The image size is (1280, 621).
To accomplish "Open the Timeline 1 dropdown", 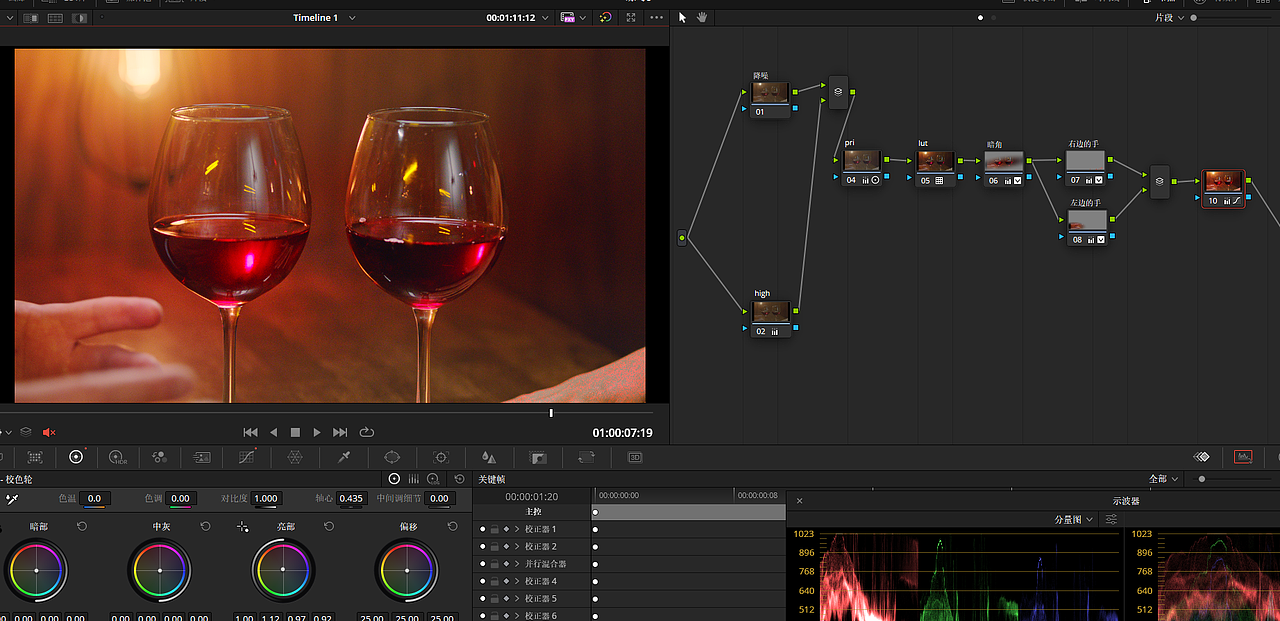I will (352, 18).
